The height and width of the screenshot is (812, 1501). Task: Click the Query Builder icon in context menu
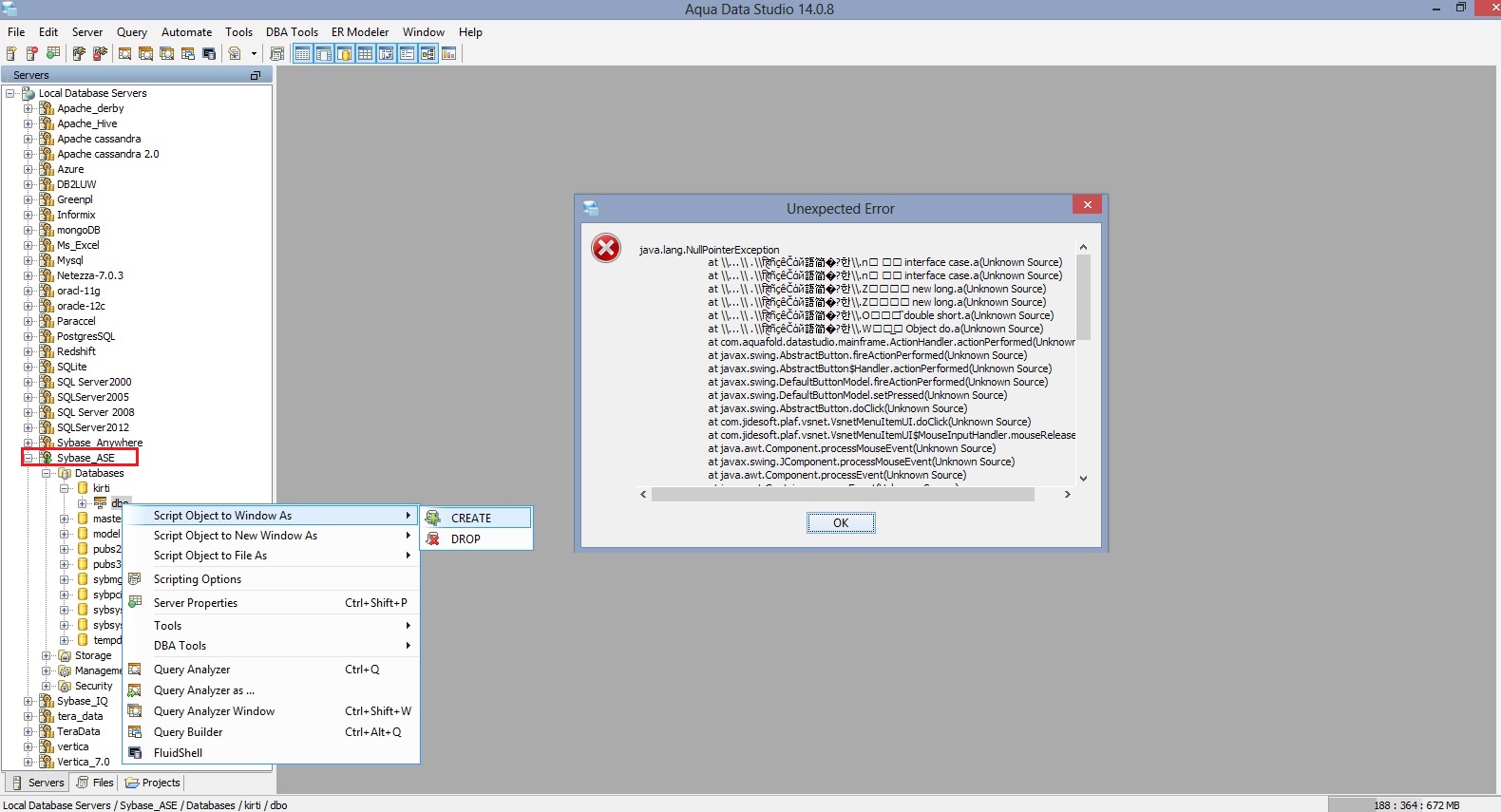(135, 731)
